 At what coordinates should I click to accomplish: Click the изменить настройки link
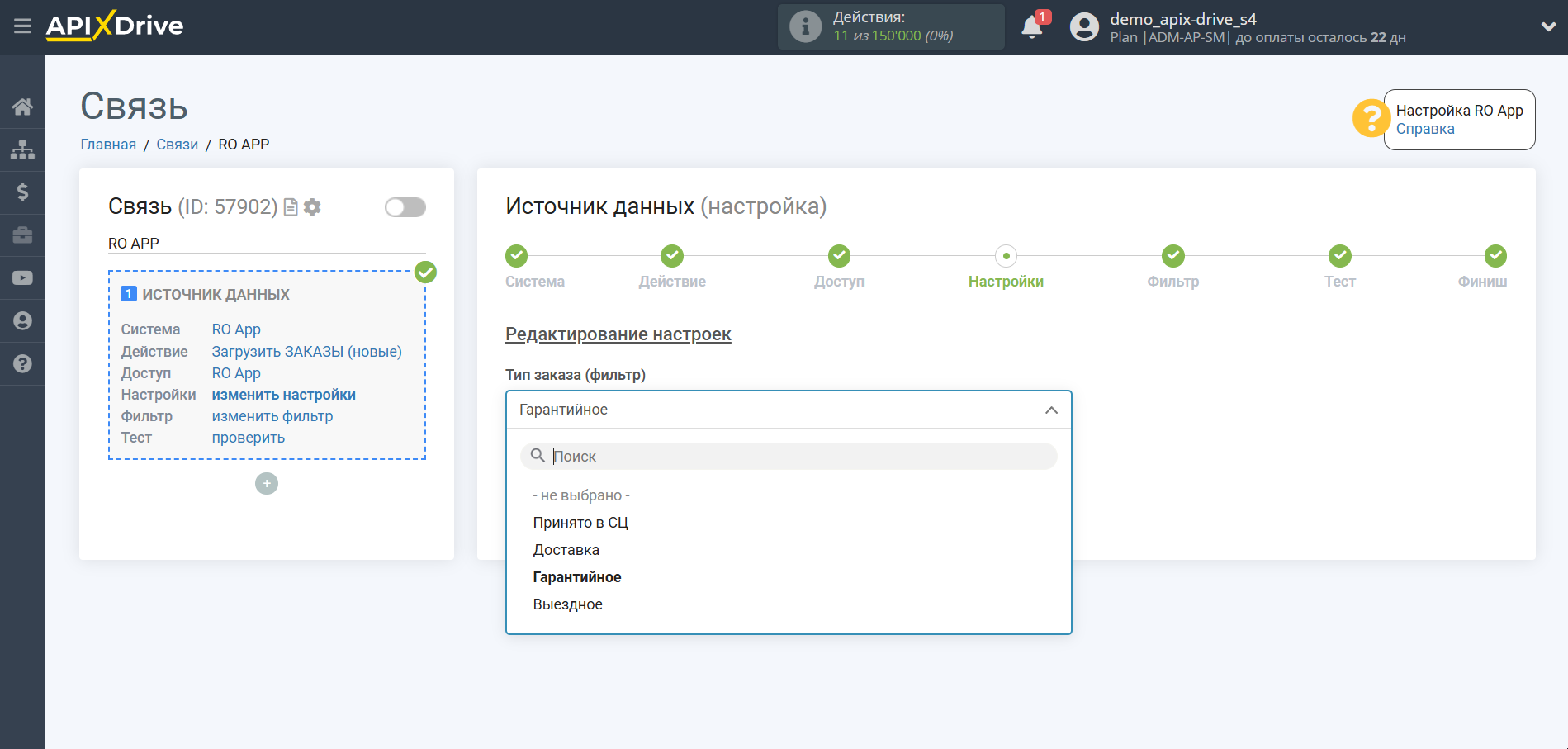(x=283, y=395)
